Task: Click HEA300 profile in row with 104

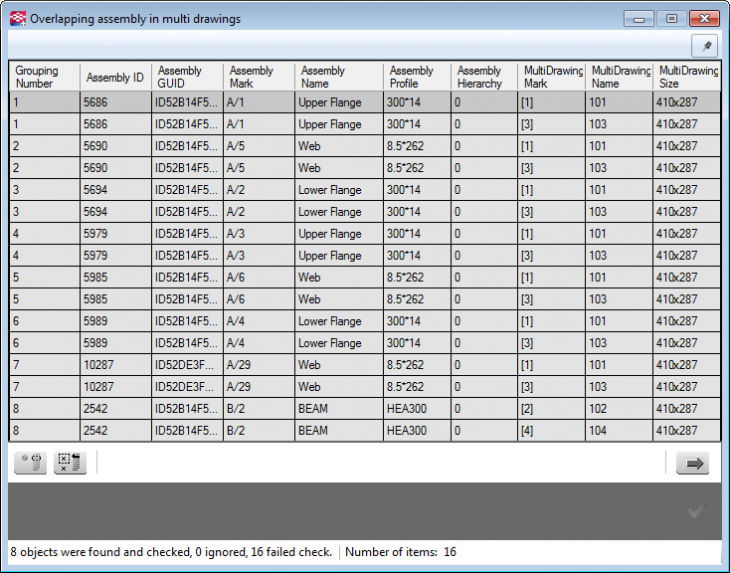Action: [417, 431]
